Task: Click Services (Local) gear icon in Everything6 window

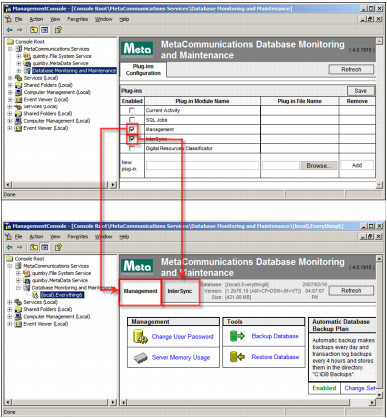Action: coord(19,302)
